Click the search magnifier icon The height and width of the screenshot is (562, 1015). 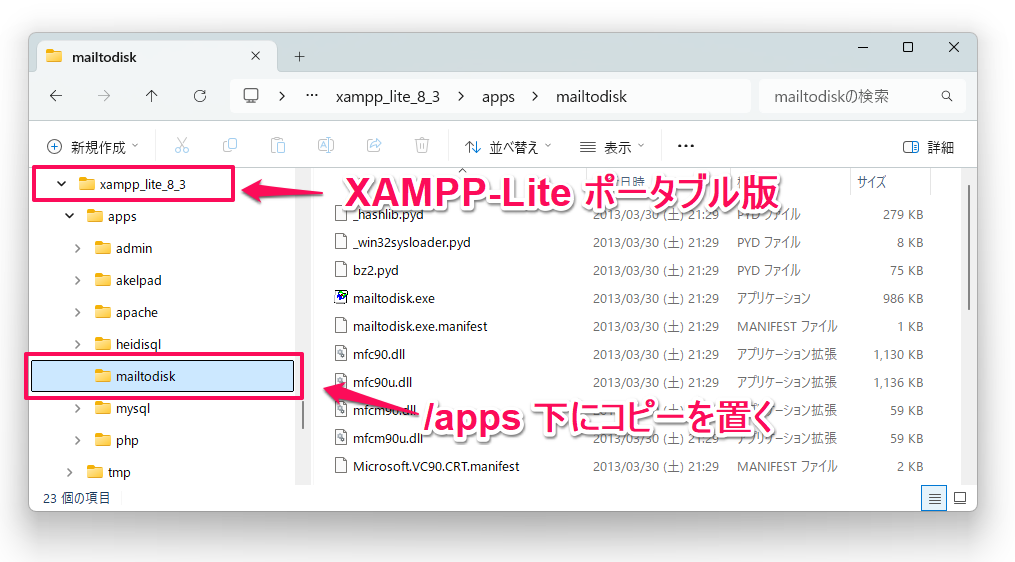coord(947,96)
